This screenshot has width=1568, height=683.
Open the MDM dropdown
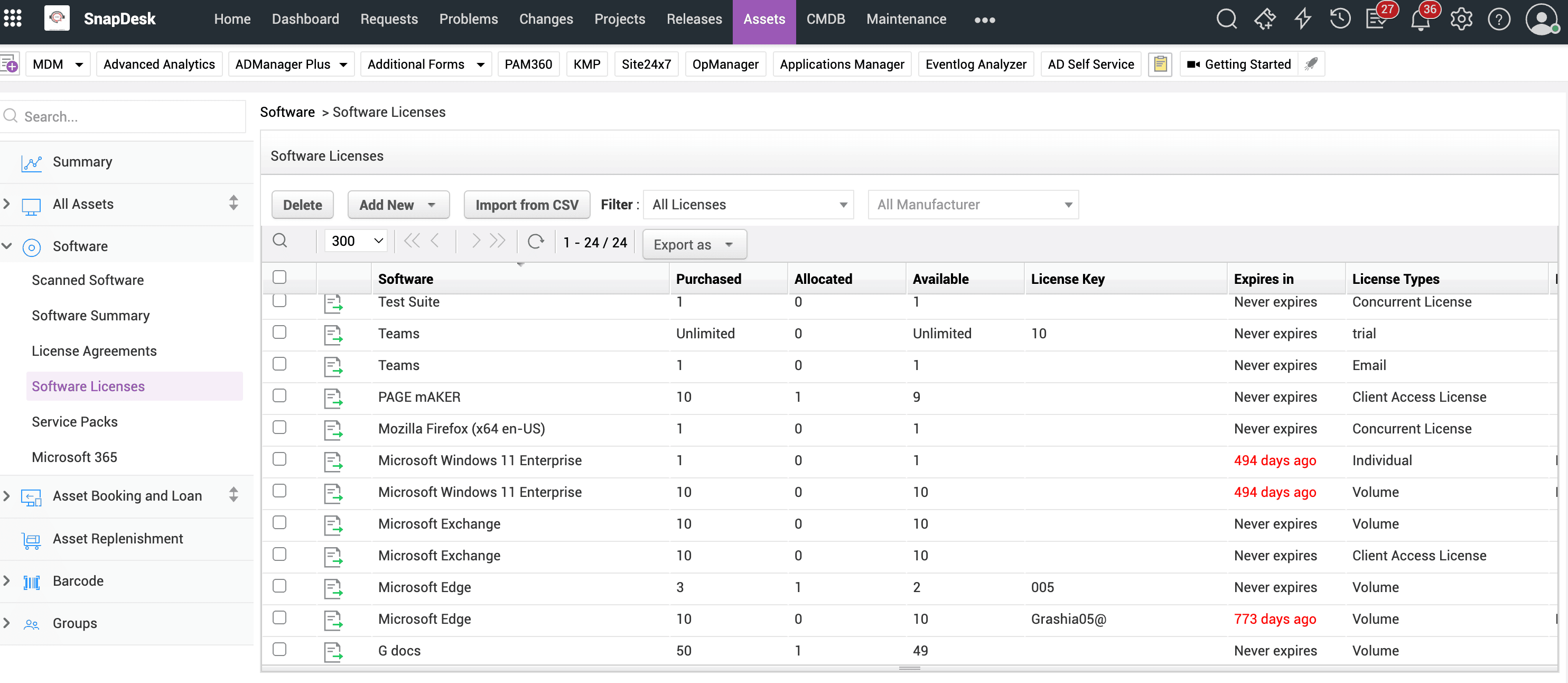pos(58,64)
